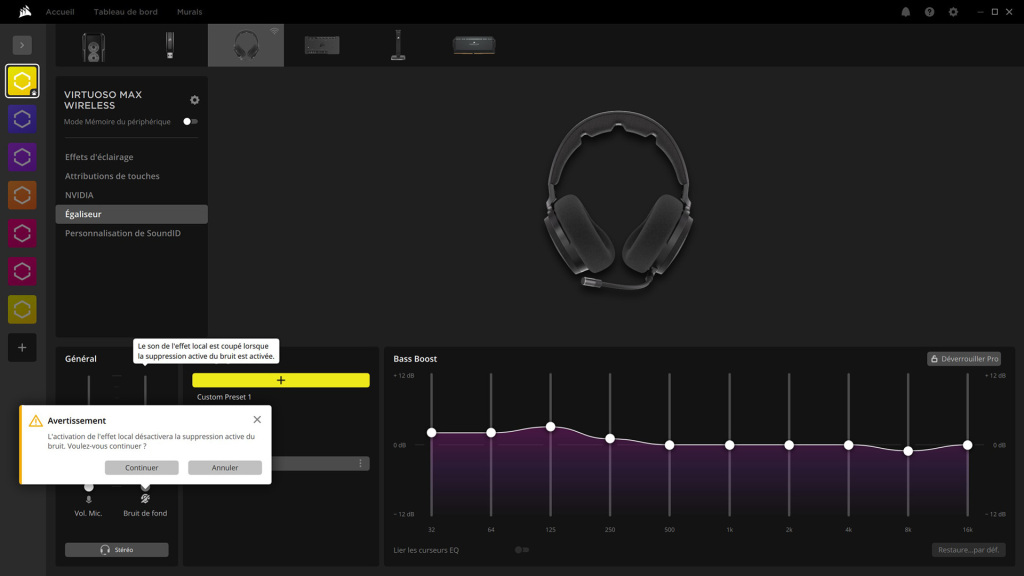The height and width of the screenshot is (576, 1024).
Task: Close the Avertissement dialog
Action: pos(257,420)
